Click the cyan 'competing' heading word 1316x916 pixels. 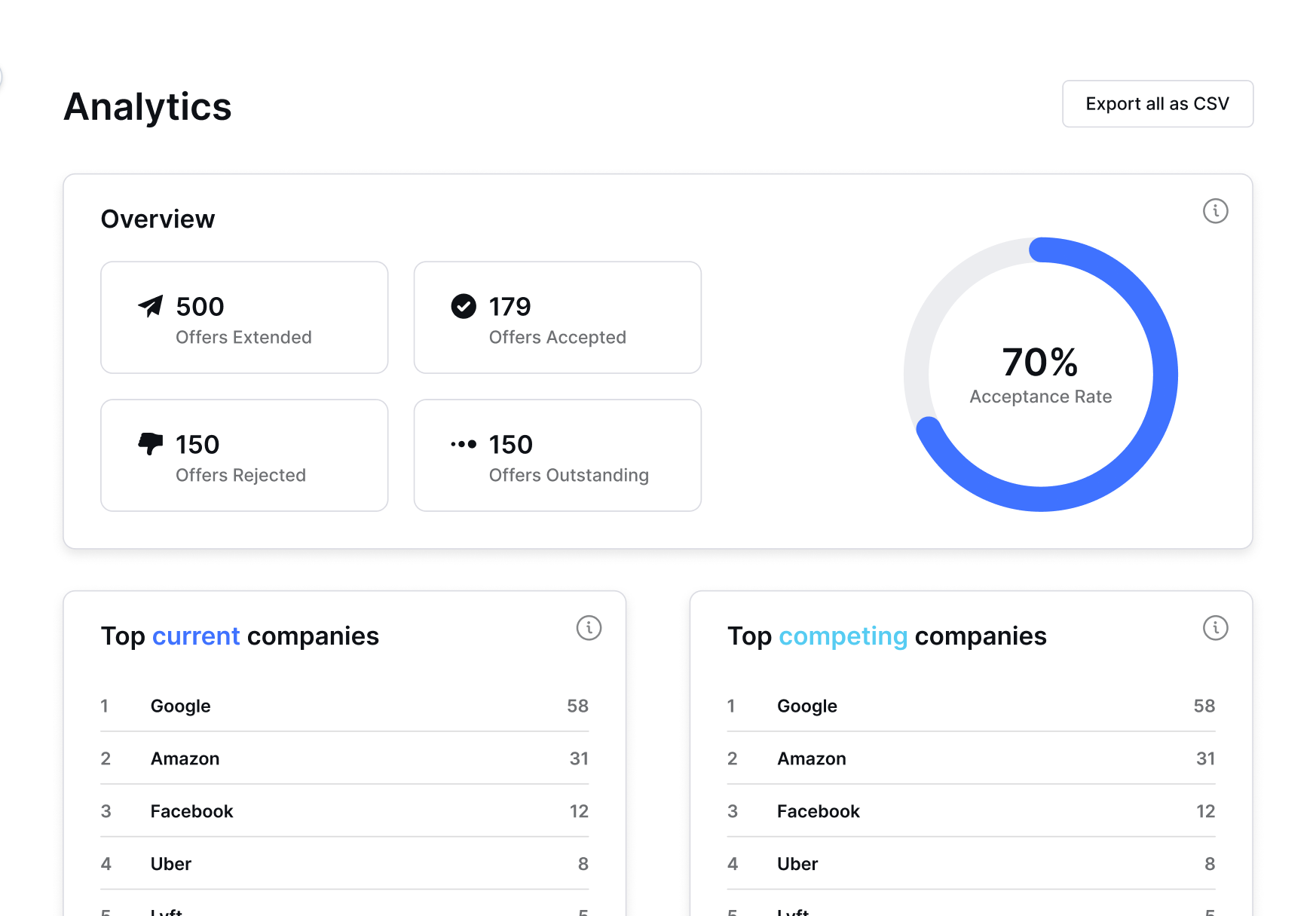coord(843,636)
